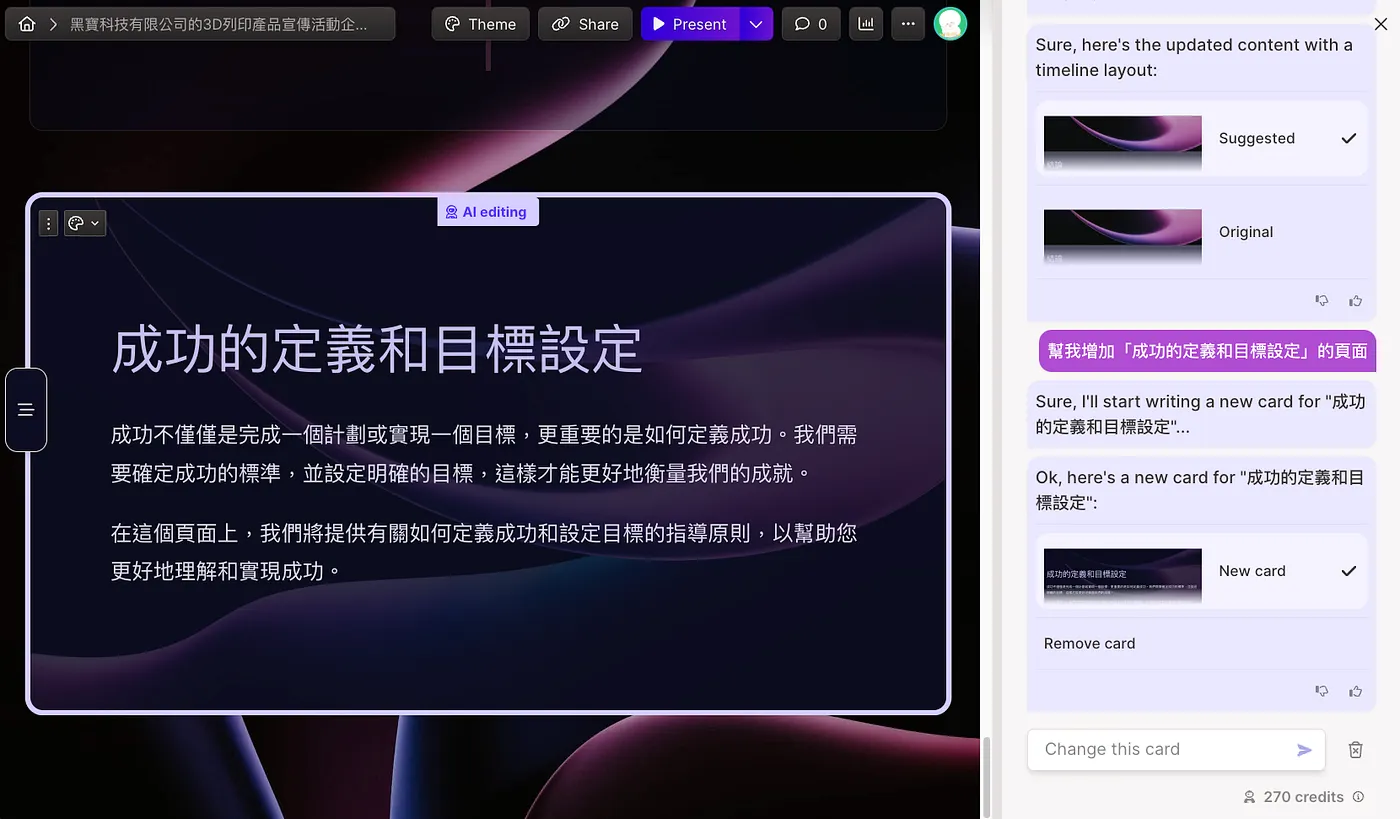Screen dimensions: 1400x819
Task: Open the comments counter showing 0
Action: click(811, 24)
